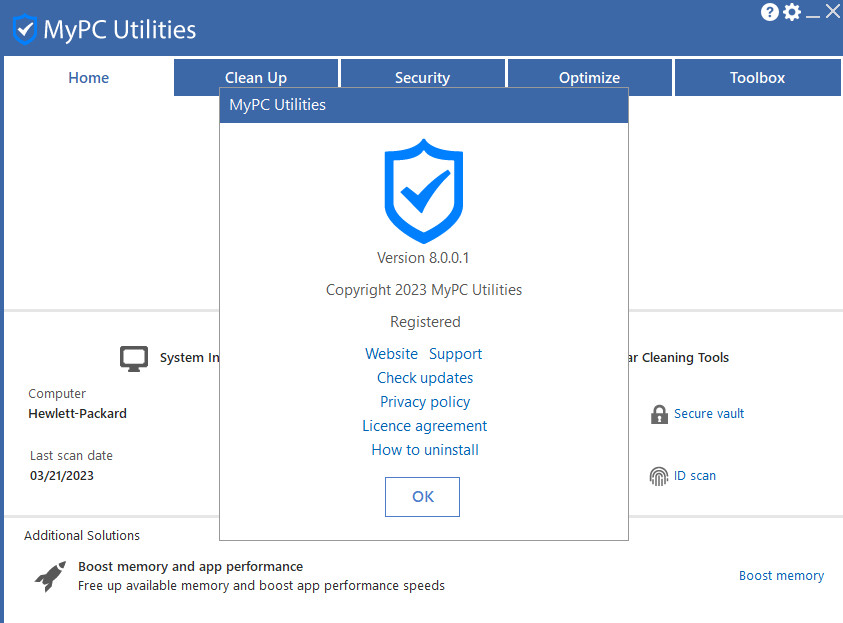Click the Copyright 2023 MyPC Utilities text

click(424, 290)
